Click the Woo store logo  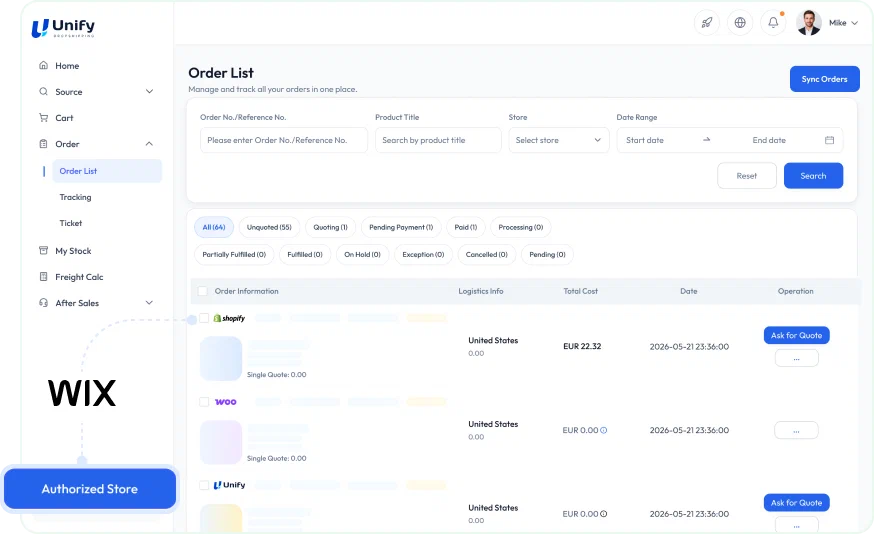tap(226, 402)
